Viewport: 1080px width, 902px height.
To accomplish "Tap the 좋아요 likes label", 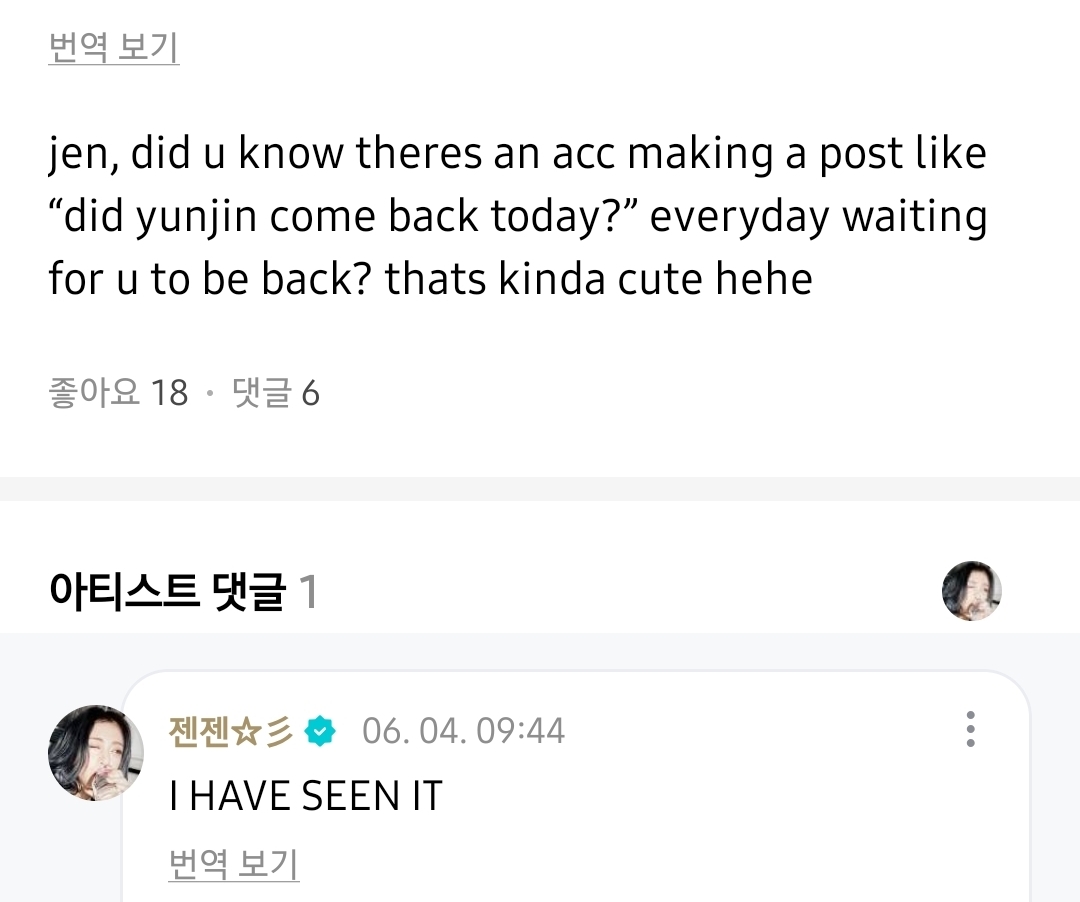I will [94, 393].
